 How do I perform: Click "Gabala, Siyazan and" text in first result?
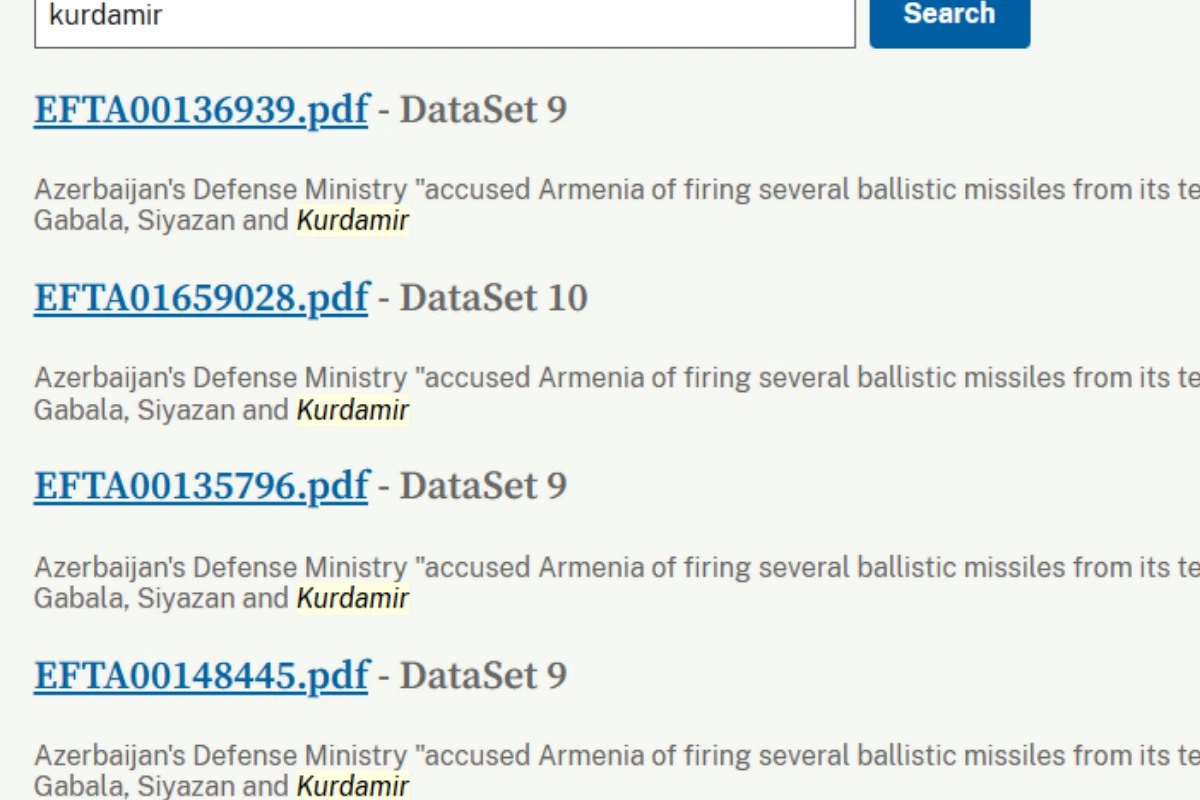click(x=162, y=220)
